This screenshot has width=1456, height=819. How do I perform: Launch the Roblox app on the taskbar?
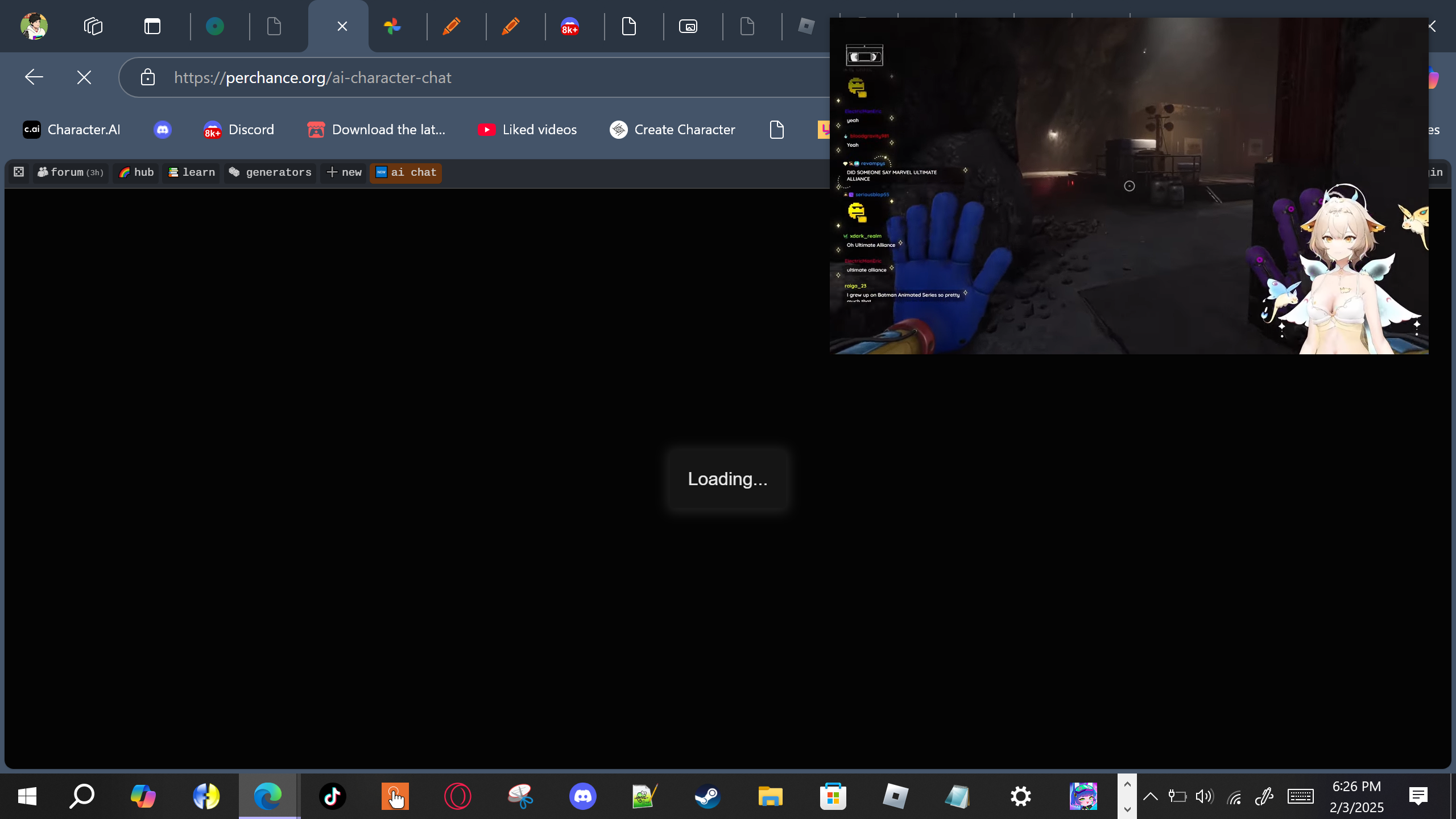click(896, 796)
